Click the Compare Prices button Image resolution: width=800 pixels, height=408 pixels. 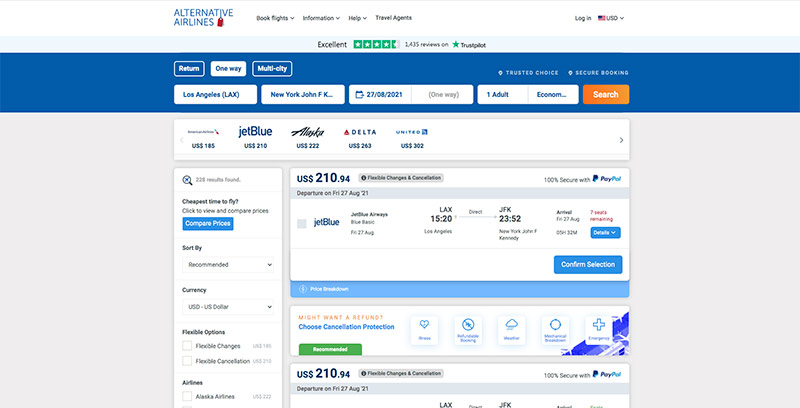pyautogui.click(x=208, y=223)
